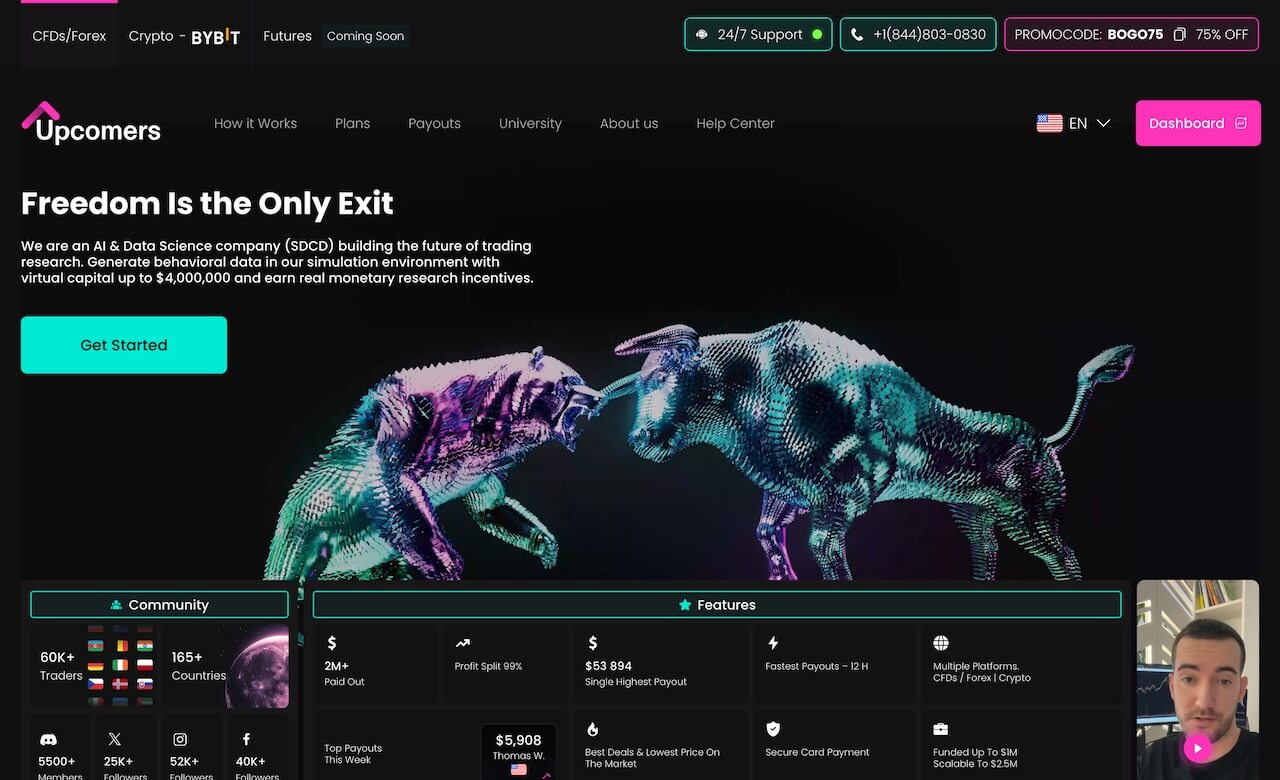This screenshot has height=780, width=1280.
Task: Play the video in the corner thumbnail
Action: click(1197, 747)
